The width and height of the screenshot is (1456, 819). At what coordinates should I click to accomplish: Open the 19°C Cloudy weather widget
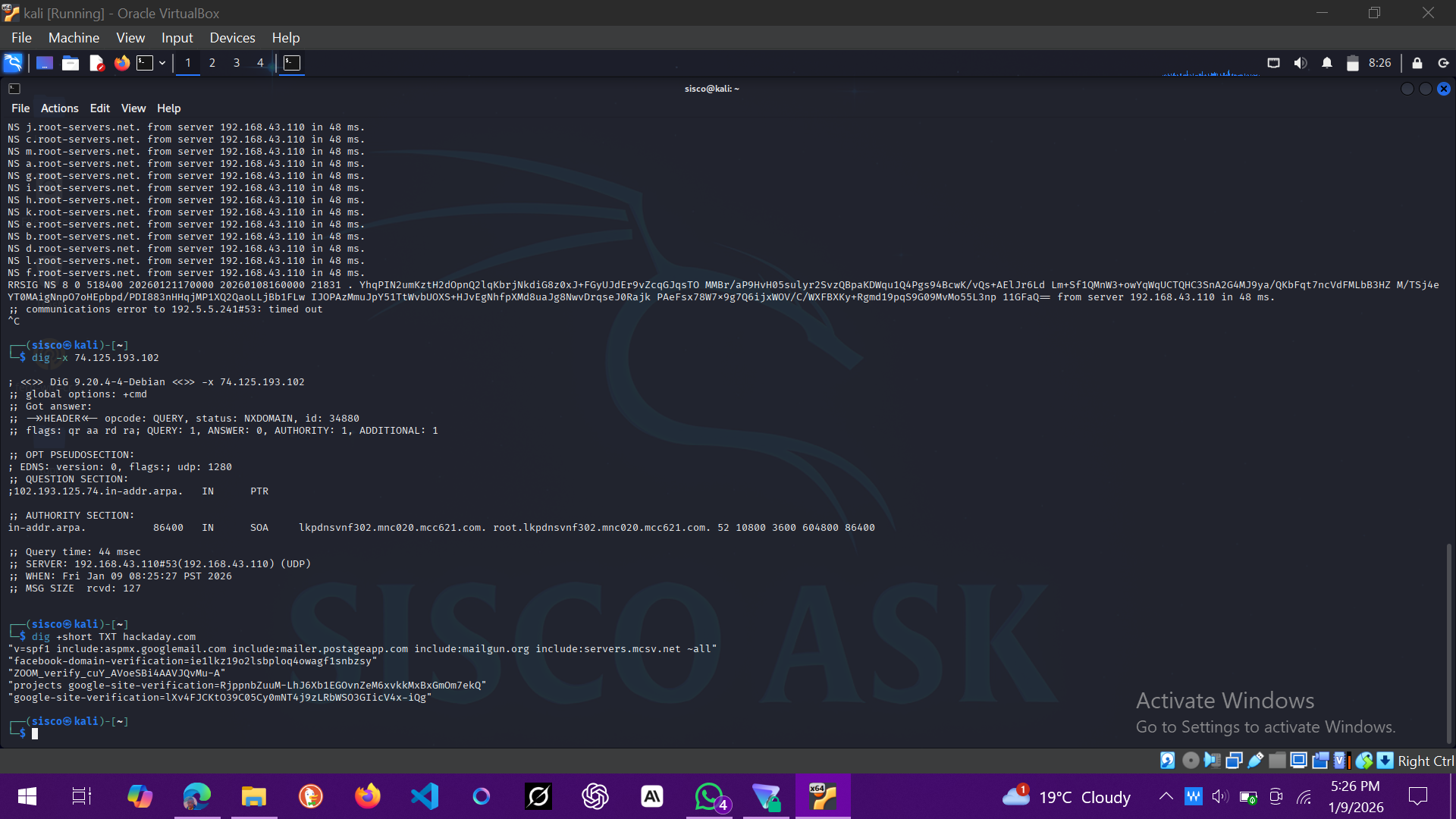click(1067, 796)
